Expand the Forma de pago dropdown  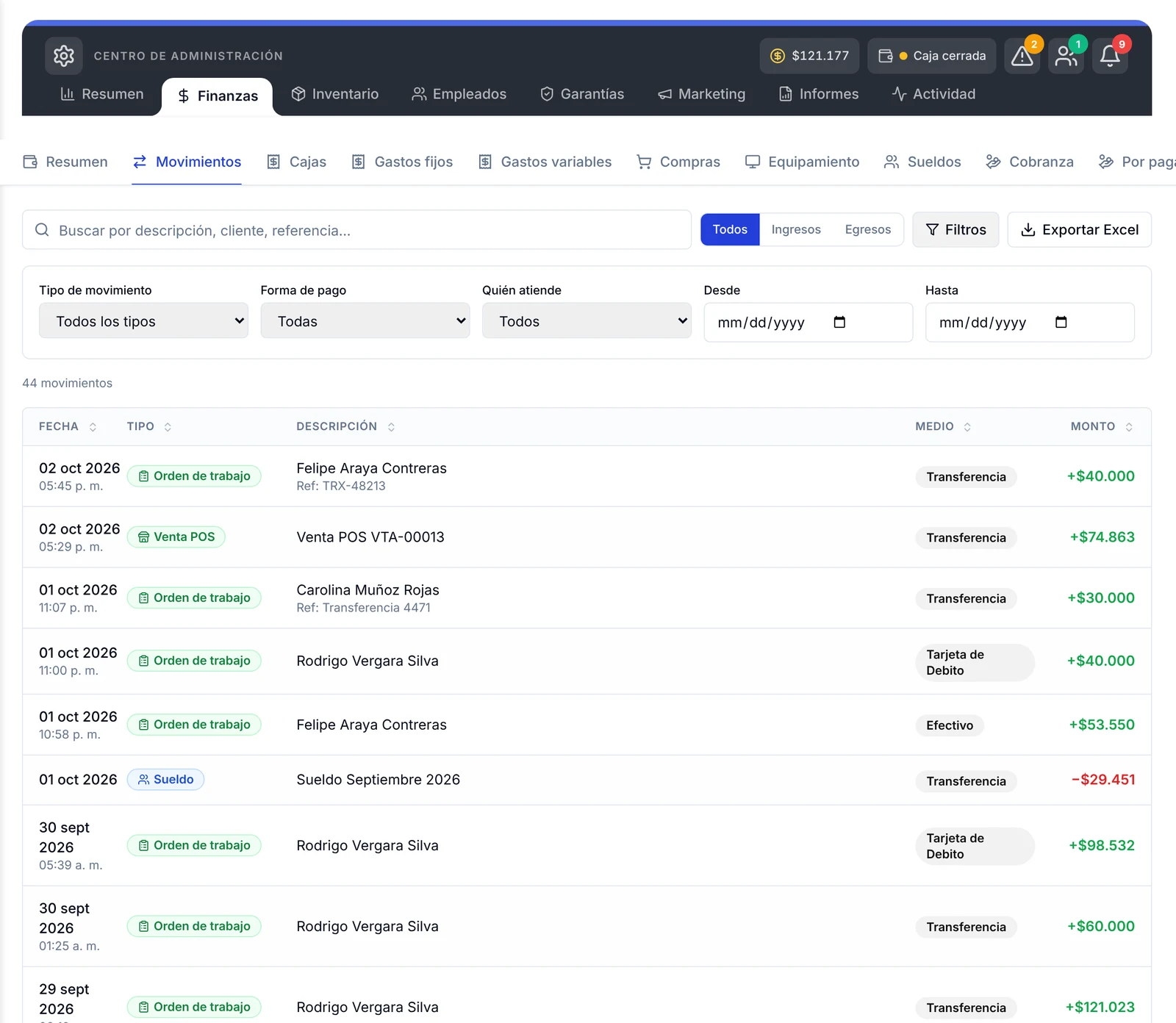[x=365, y=321]
